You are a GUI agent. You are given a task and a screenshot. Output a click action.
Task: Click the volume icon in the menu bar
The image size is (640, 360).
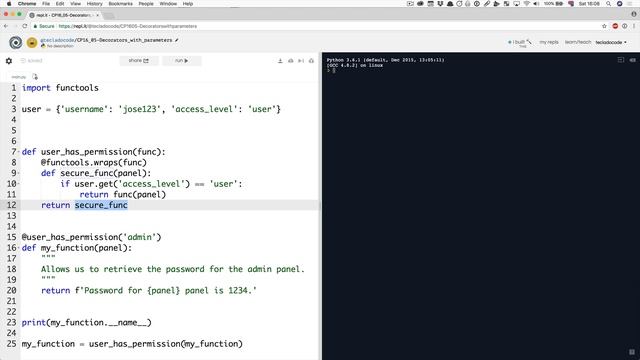click(536, 4)
